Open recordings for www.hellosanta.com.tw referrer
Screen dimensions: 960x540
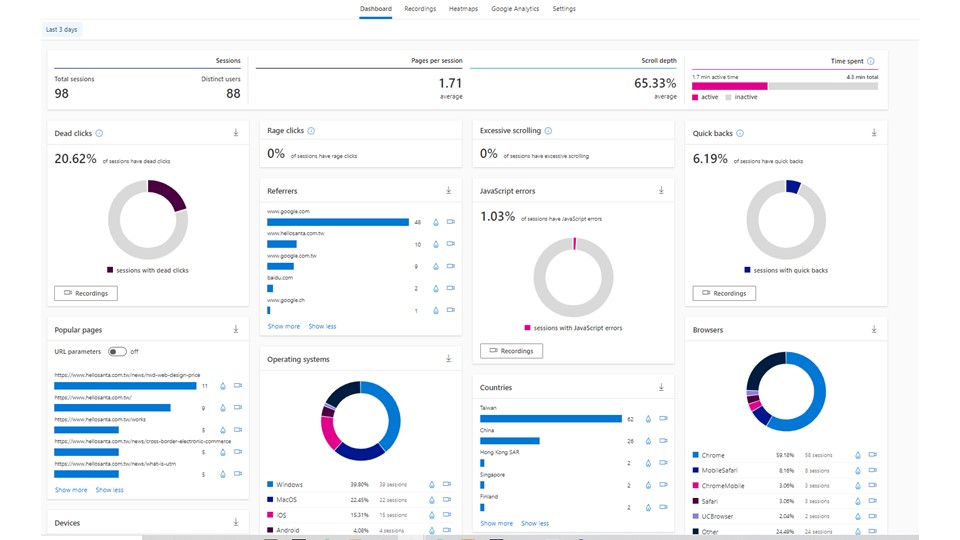[x=451, y=244]
